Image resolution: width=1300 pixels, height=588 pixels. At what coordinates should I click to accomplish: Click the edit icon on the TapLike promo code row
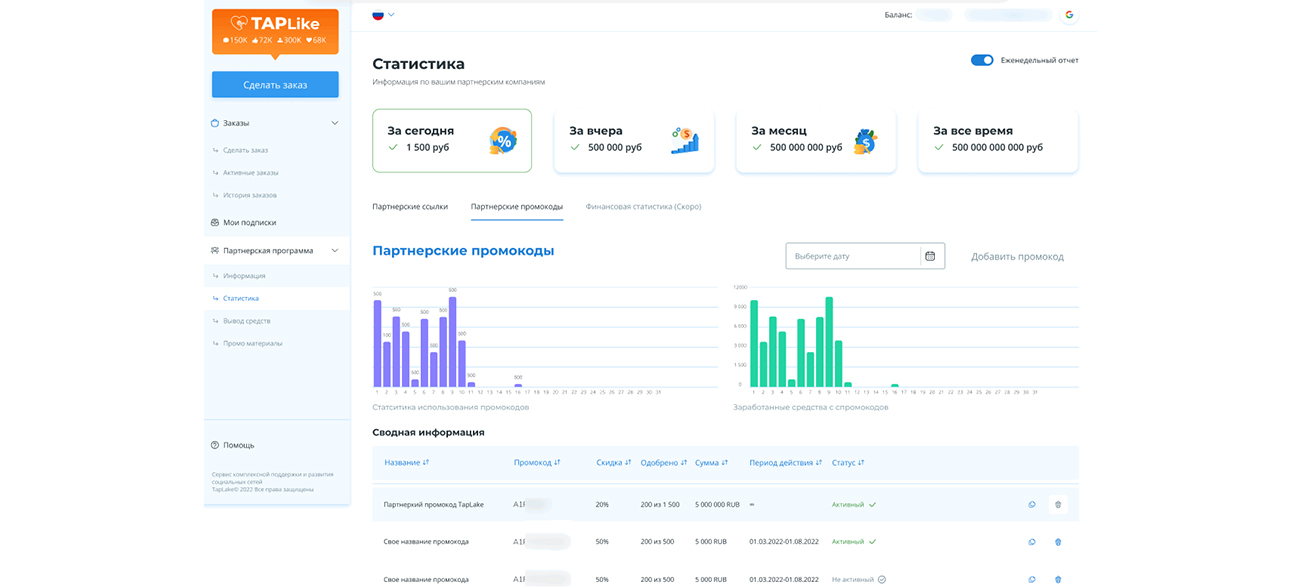coord(1031,505)
